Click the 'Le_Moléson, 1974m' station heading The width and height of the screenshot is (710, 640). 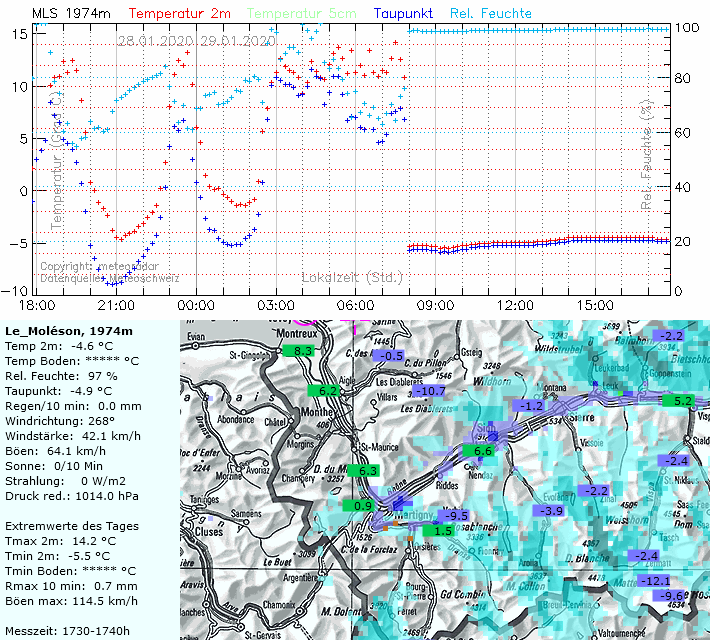coord(69,331)
